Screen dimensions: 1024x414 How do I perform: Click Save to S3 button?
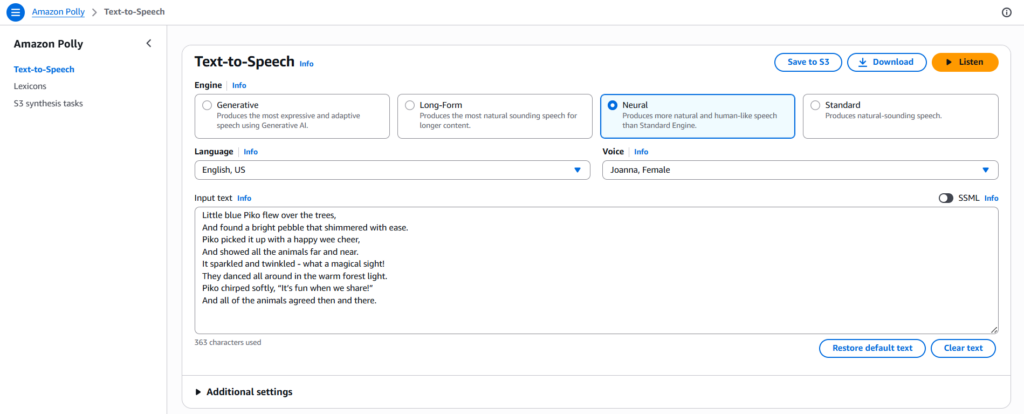pos(808,62)
